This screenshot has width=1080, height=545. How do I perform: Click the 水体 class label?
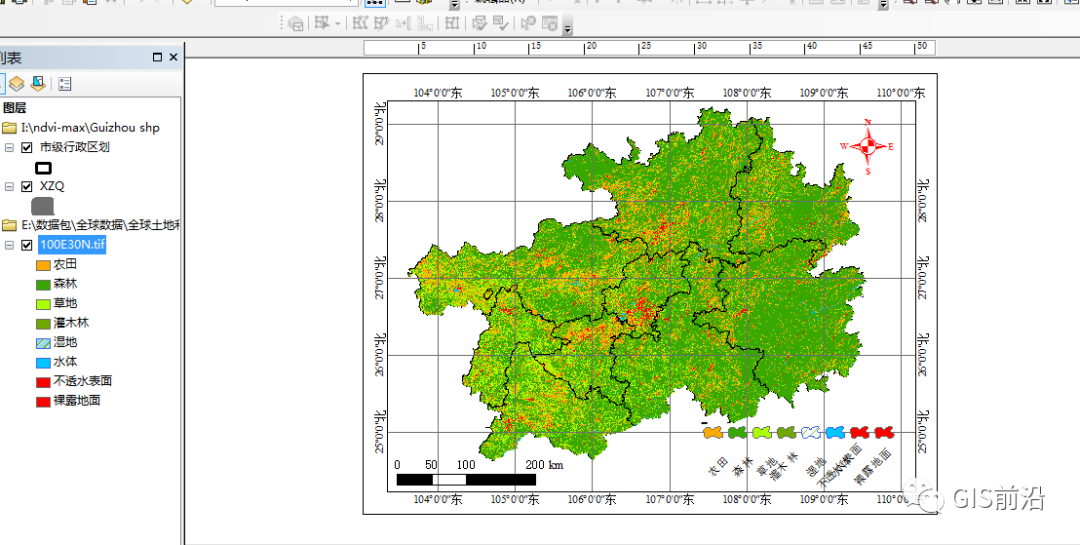tap(65, 361)
